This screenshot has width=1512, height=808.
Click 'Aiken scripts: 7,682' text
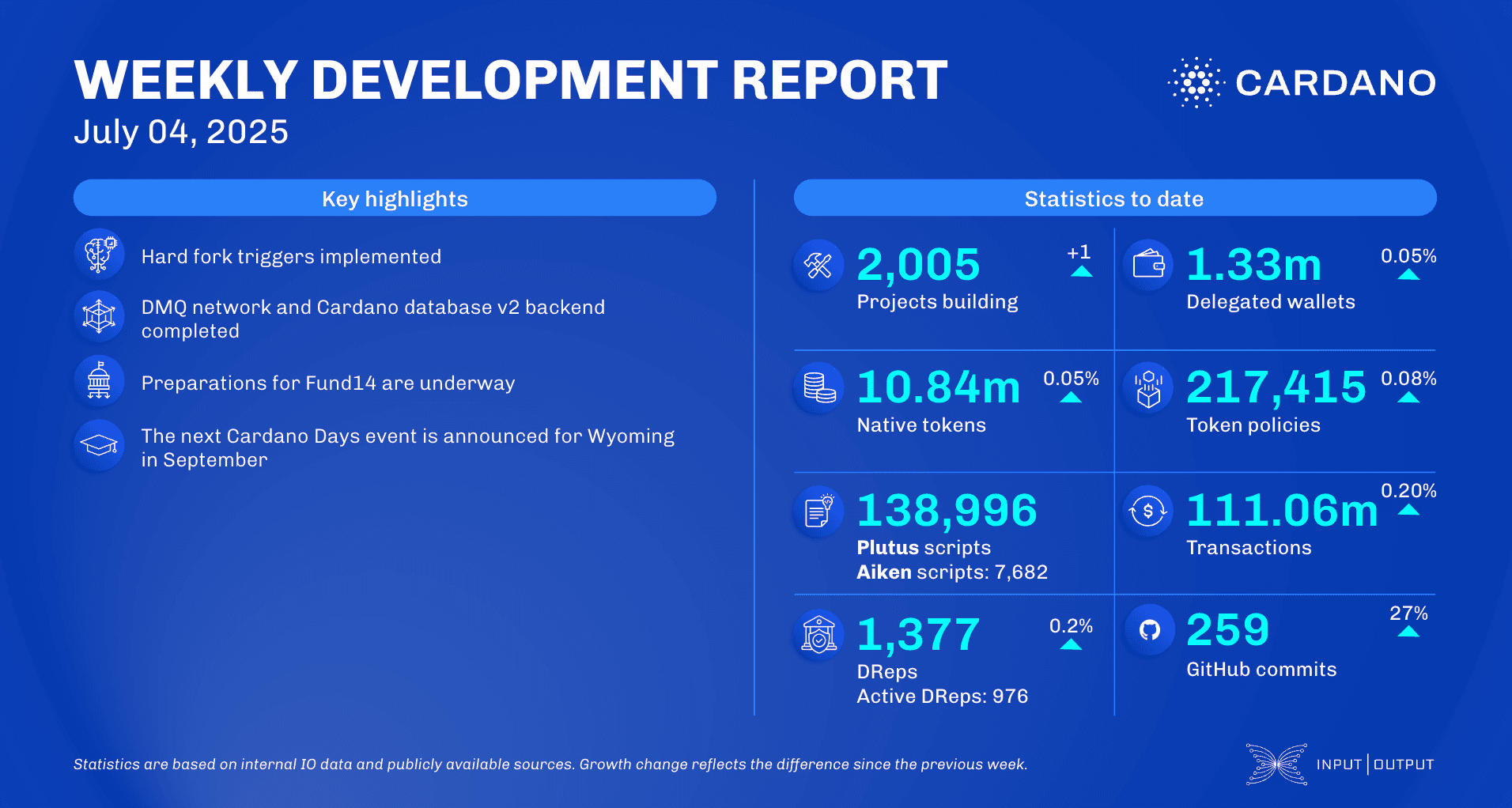coord(952,572)
